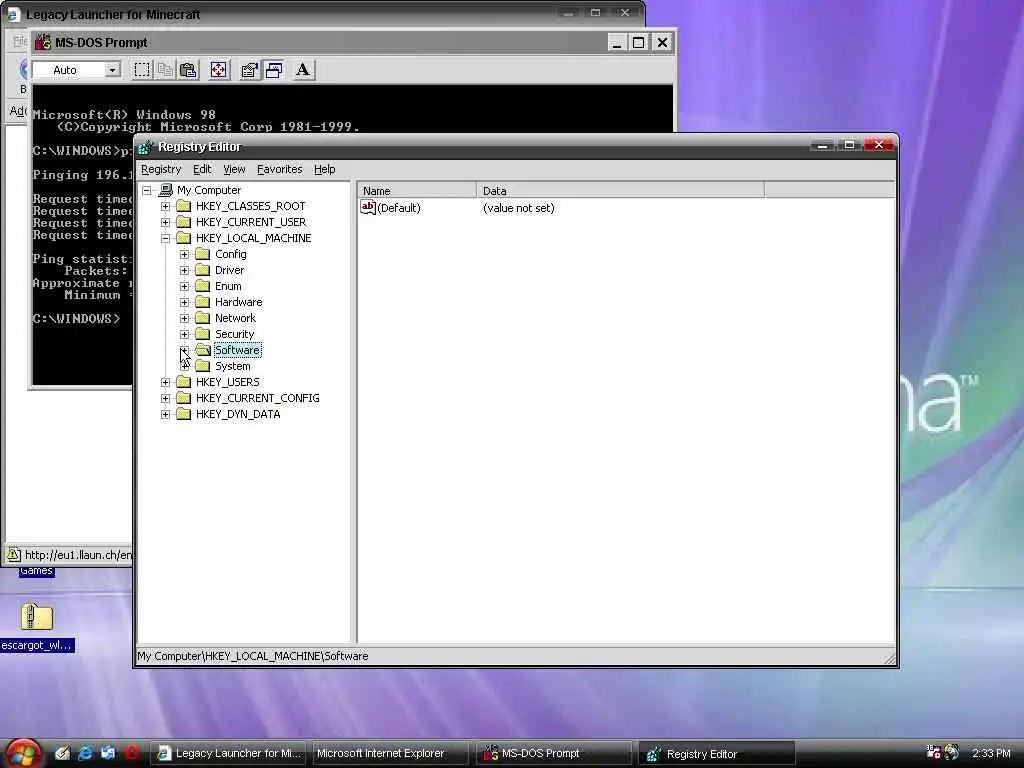Open the View menu in Registry Editor
Screen dimensions: 1024x768
[x=234, y=169]
